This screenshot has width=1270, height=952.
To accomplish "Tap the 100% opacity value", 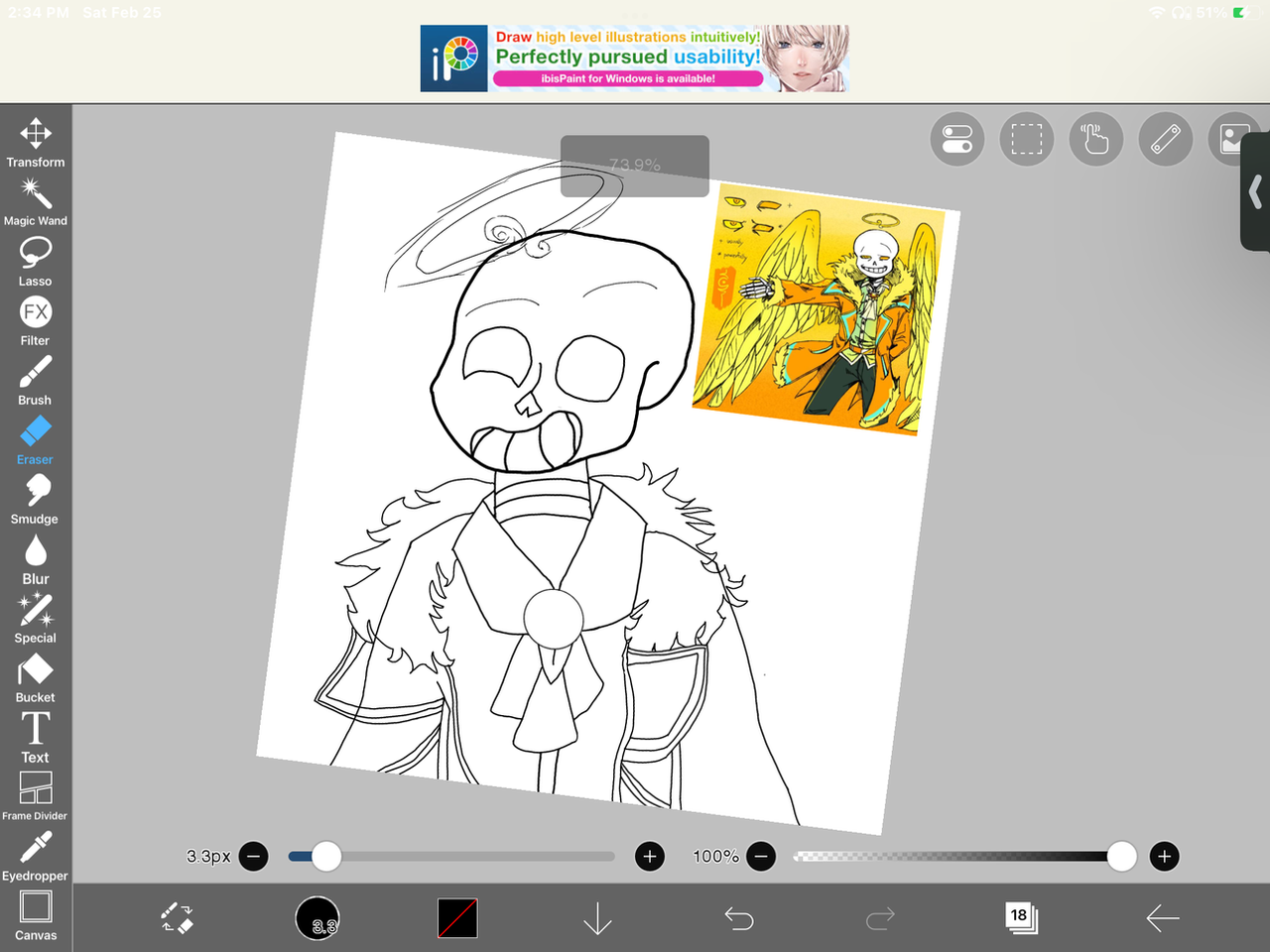I will click(715, 856).
